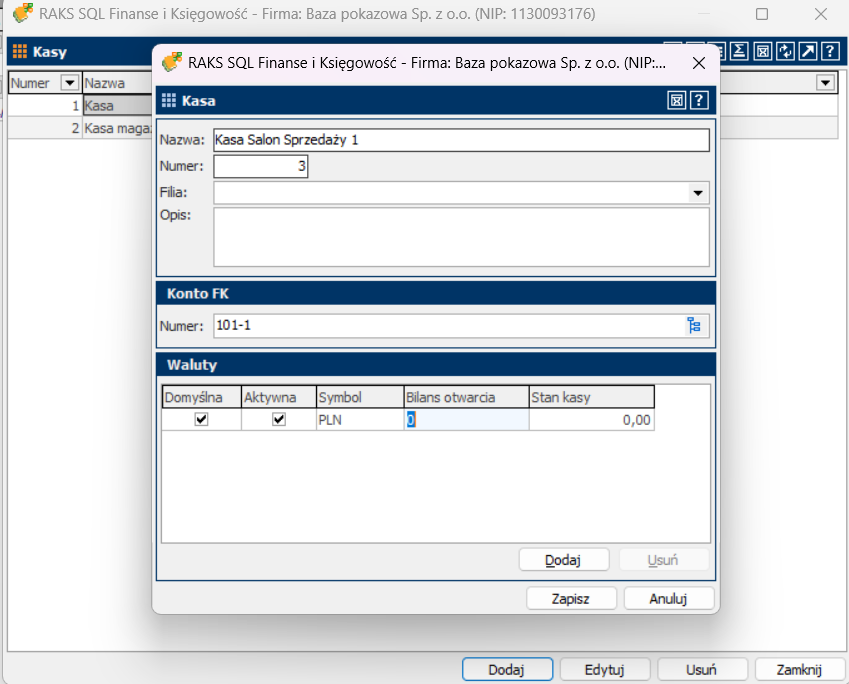The image size is (849, 684).
Task: Toggle the Aktywna checkbox for PLN
Action: tap(279, 420)
